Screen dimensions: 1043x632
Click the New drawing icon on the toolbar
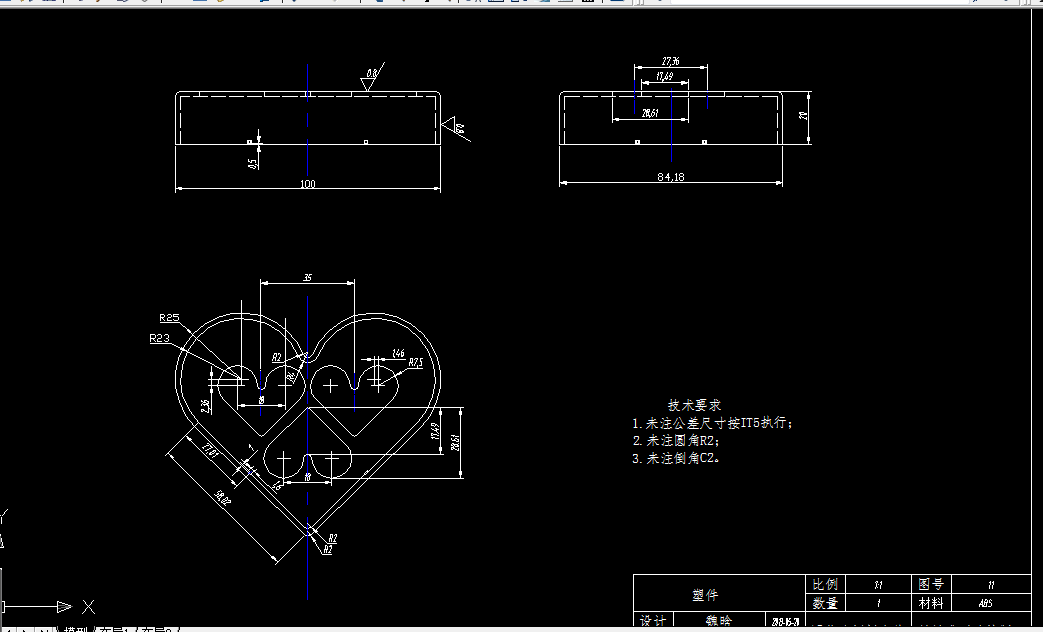tap(8, 5)
